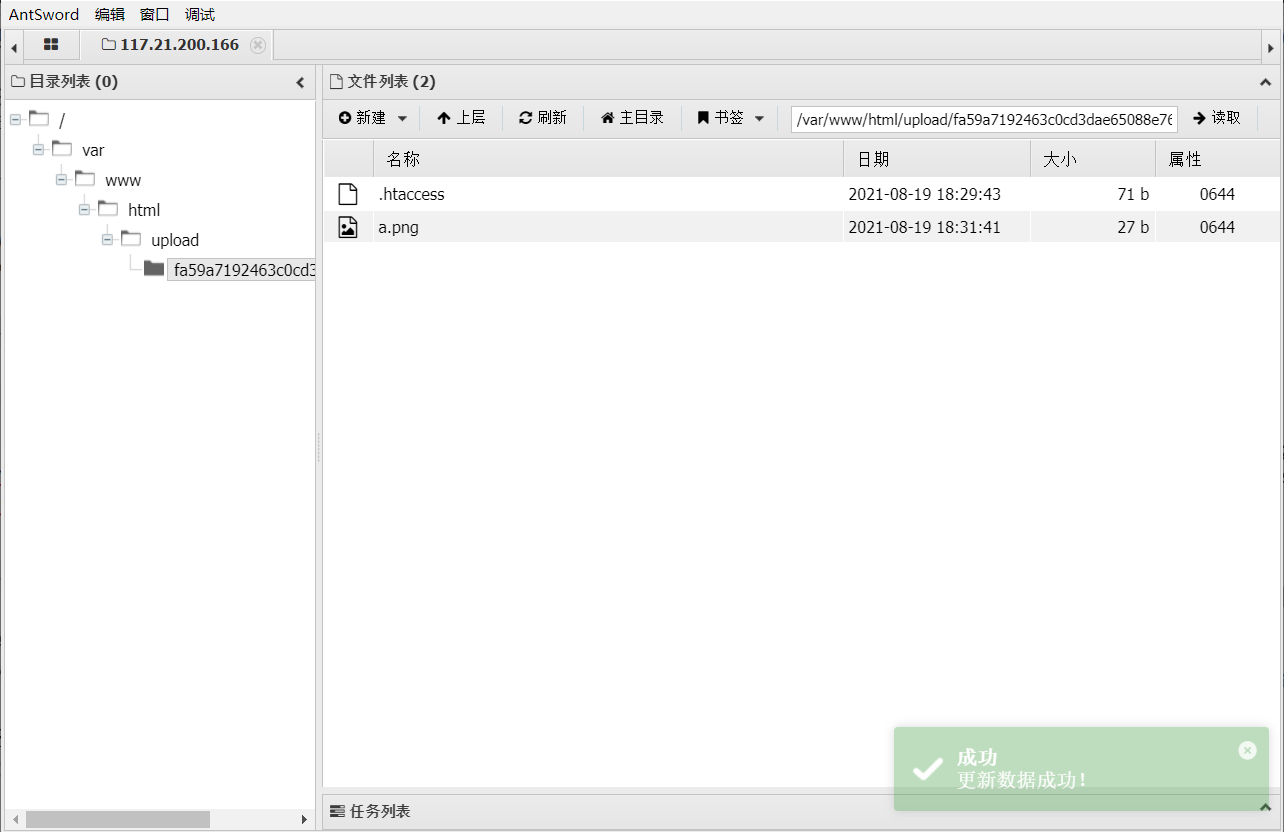Click the .htaccess file icon
The width and height of the screenshot is (1284, 832).
point(347,194)
